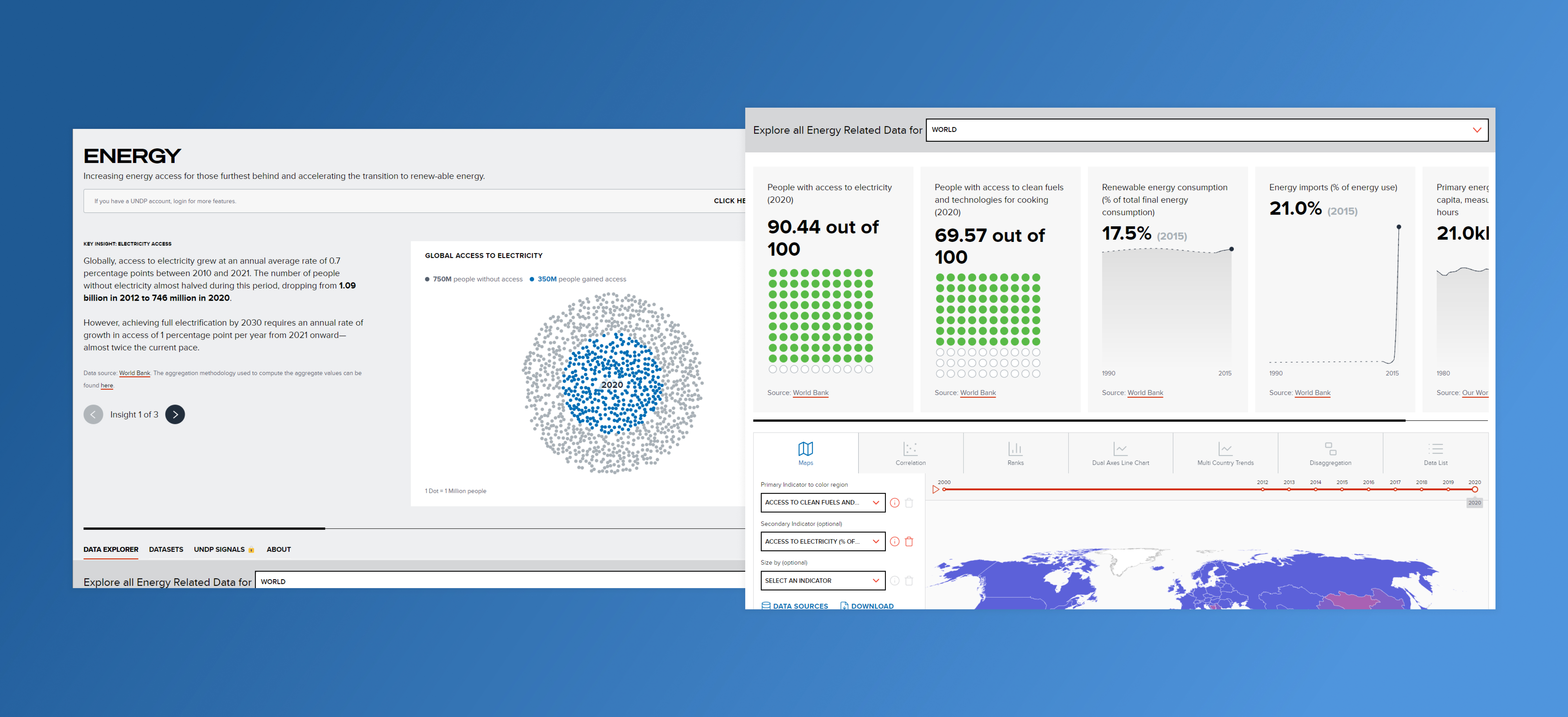The width and height of the screenshot is (1568, 717).
Task: Click the insight progress bar
Action: [x=204, y=528]
